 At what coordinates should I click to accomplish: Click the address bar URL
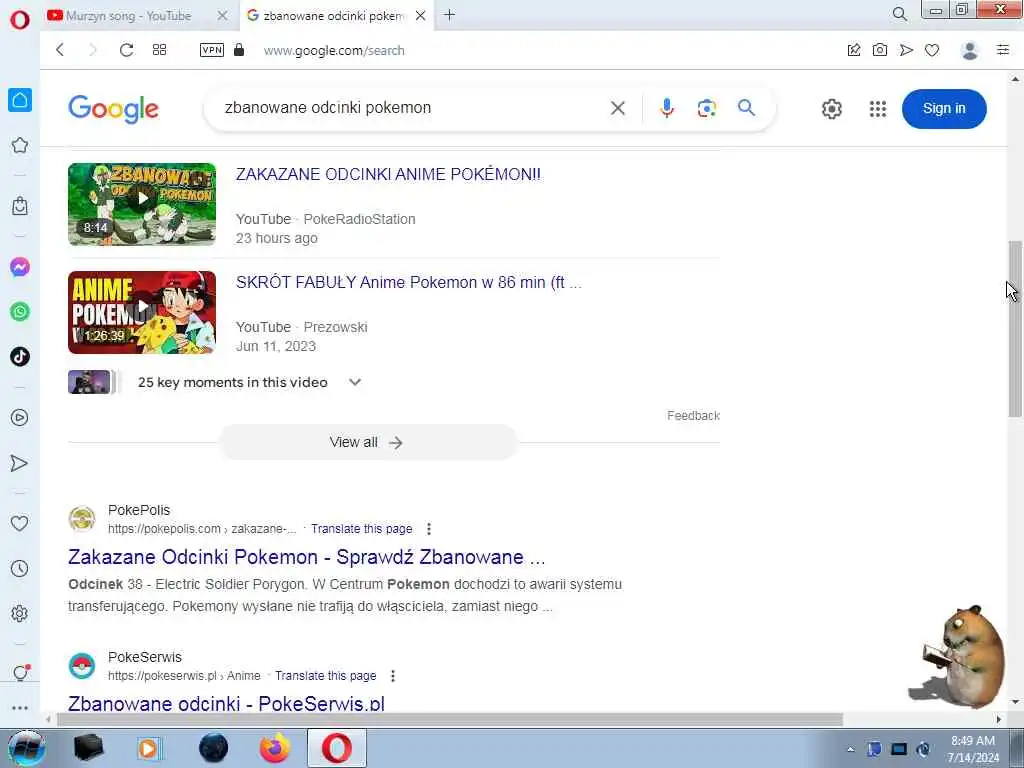coord(334,50)
